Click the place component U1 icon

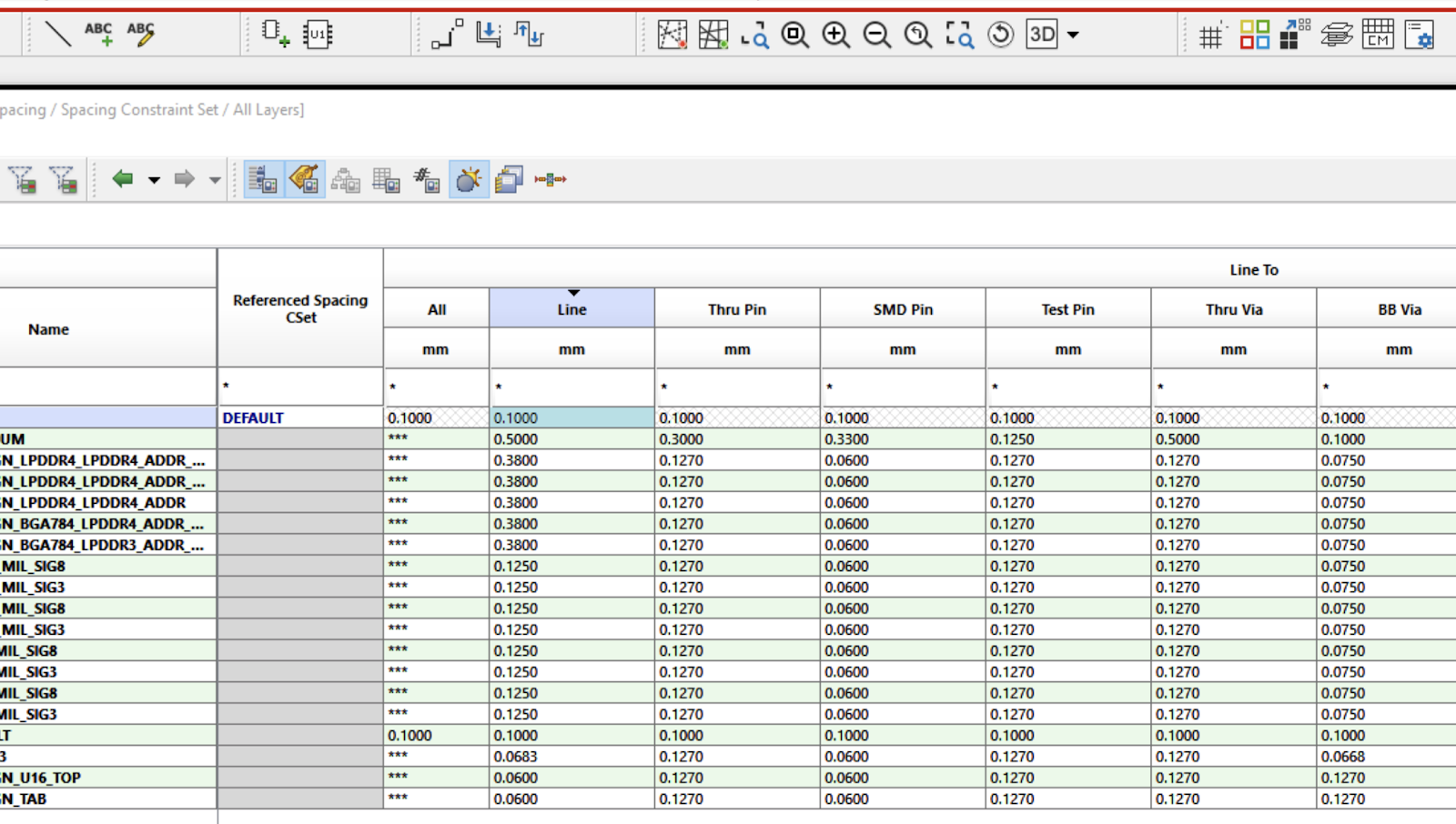[318, 35]
